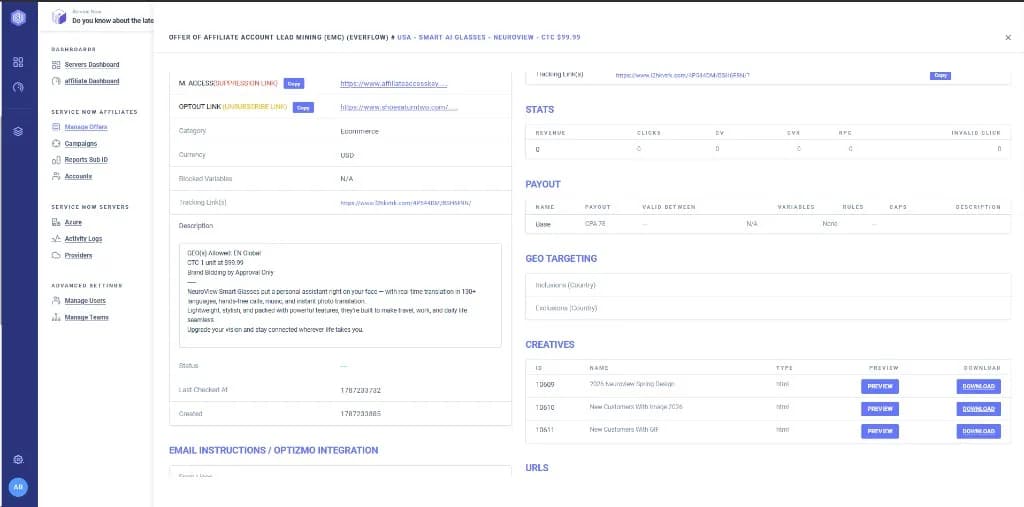Click the cloud icon beside Providers
Viewport: 1024px width, 507px height.
coord(56,255)
